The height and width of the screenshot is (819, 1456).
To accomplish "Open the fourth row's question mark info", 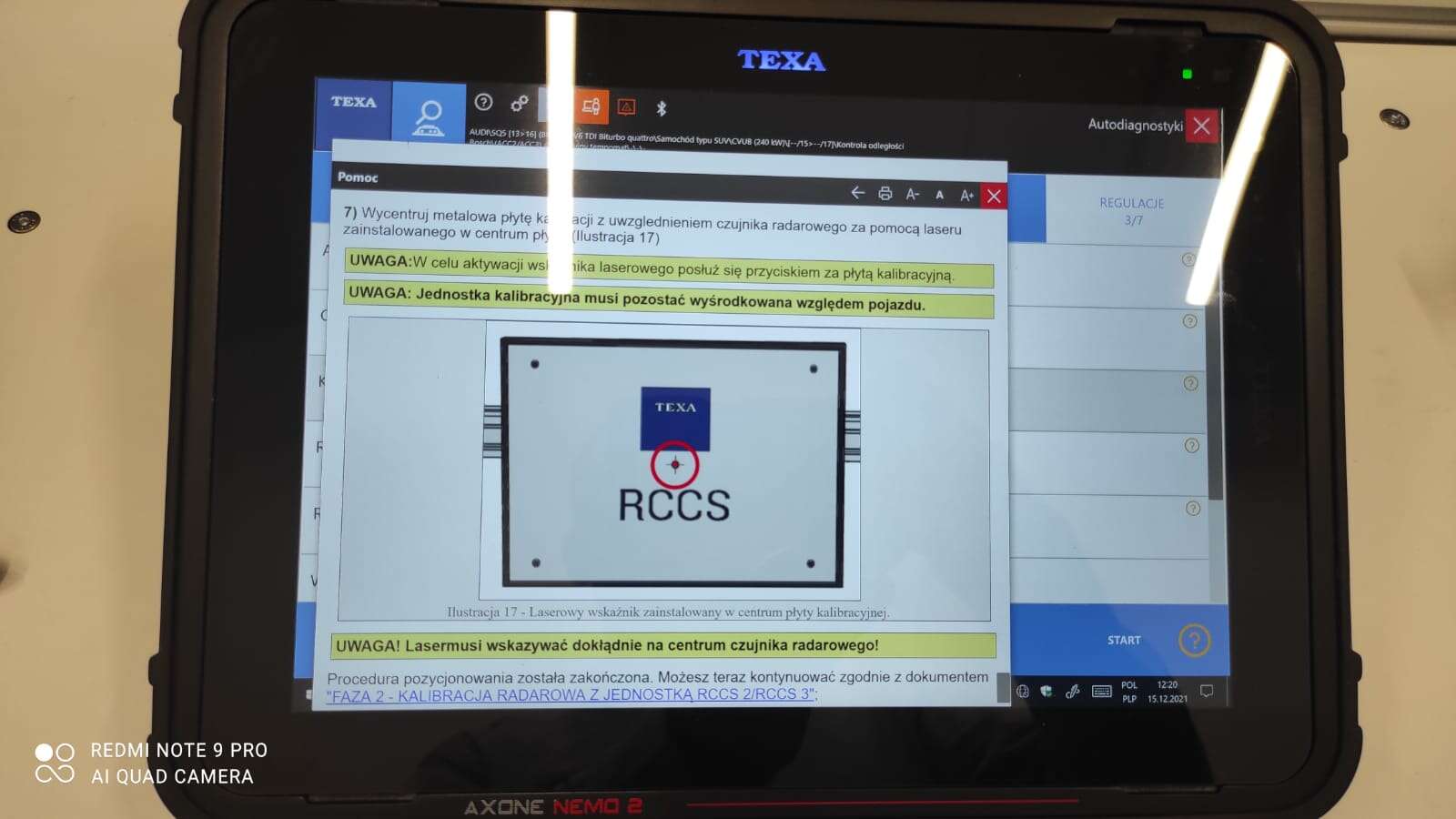I will (1191, 445).
